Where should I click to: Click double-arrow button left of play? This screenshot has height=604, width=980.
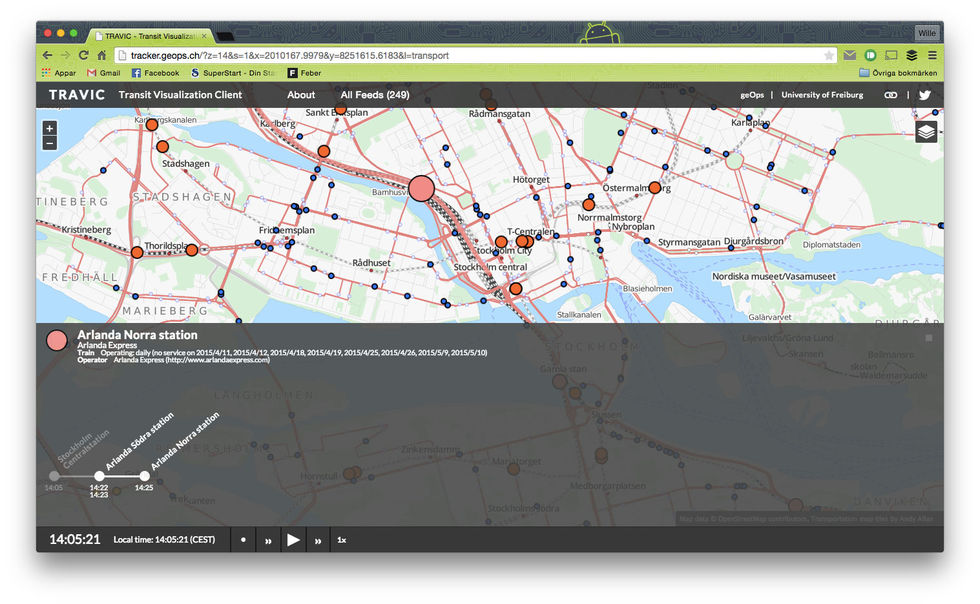click(x=268, y=540)
